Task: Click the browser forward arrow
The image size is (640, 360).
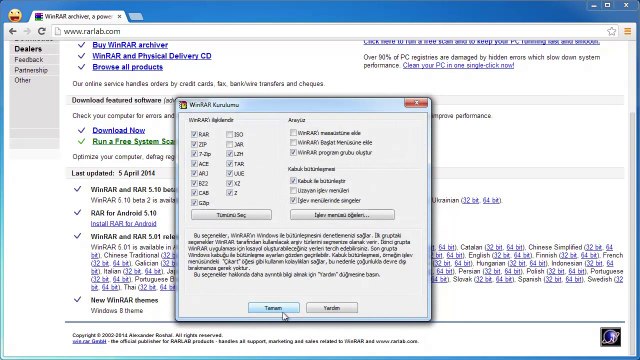Action: pyautogui.click(x=27, y=31)
